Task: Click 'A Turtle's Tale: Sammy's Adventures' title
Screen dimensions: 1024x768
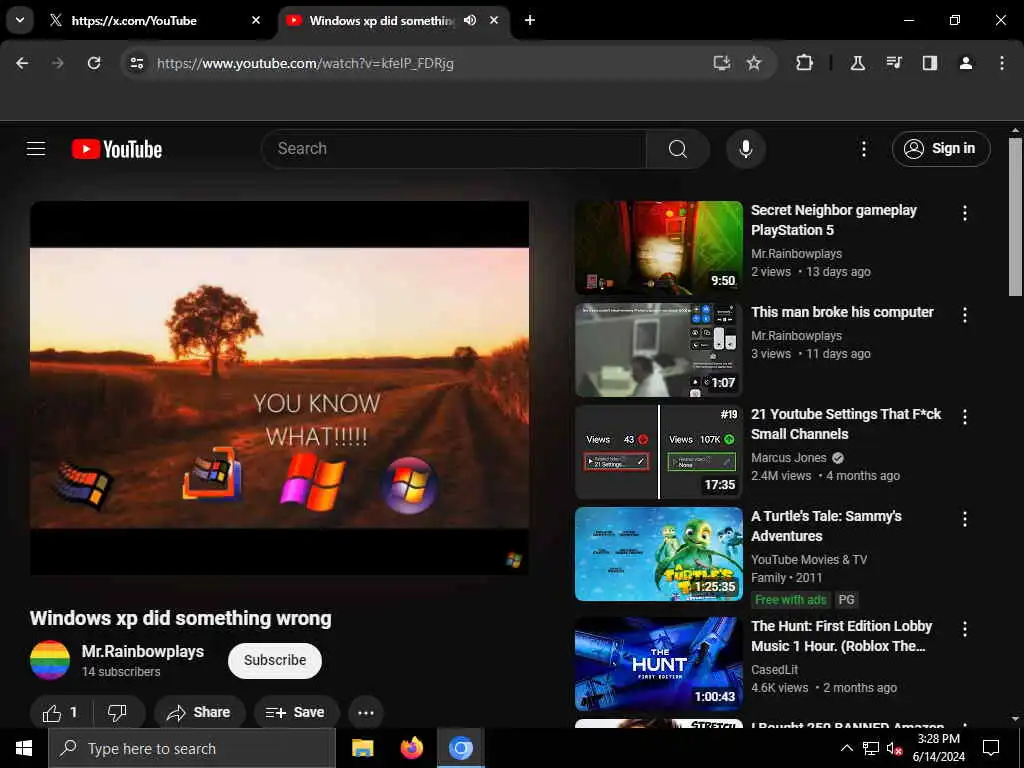Action: pos(826,526)
